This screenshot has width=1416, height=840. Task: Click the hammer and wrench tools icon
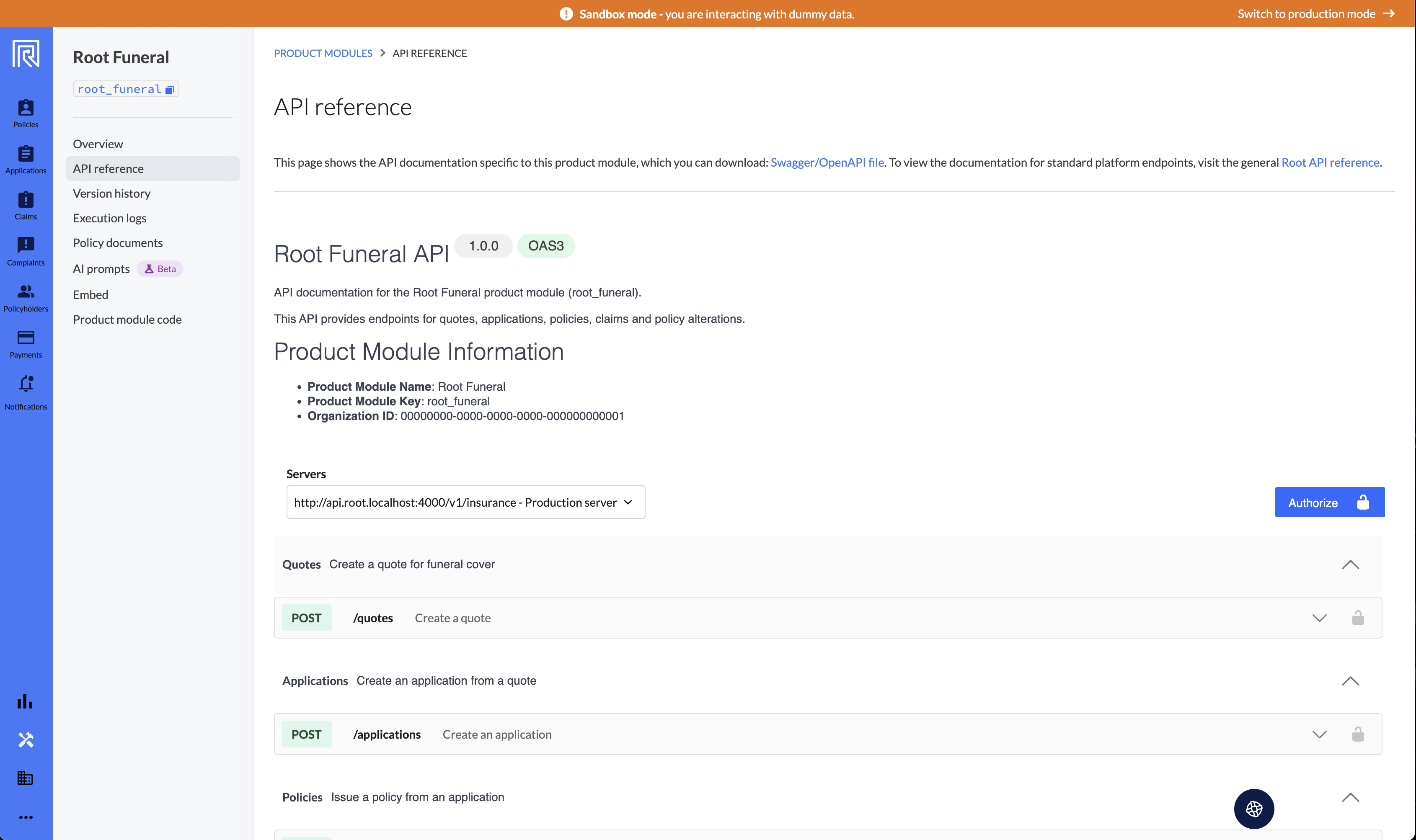click(26, 740)
